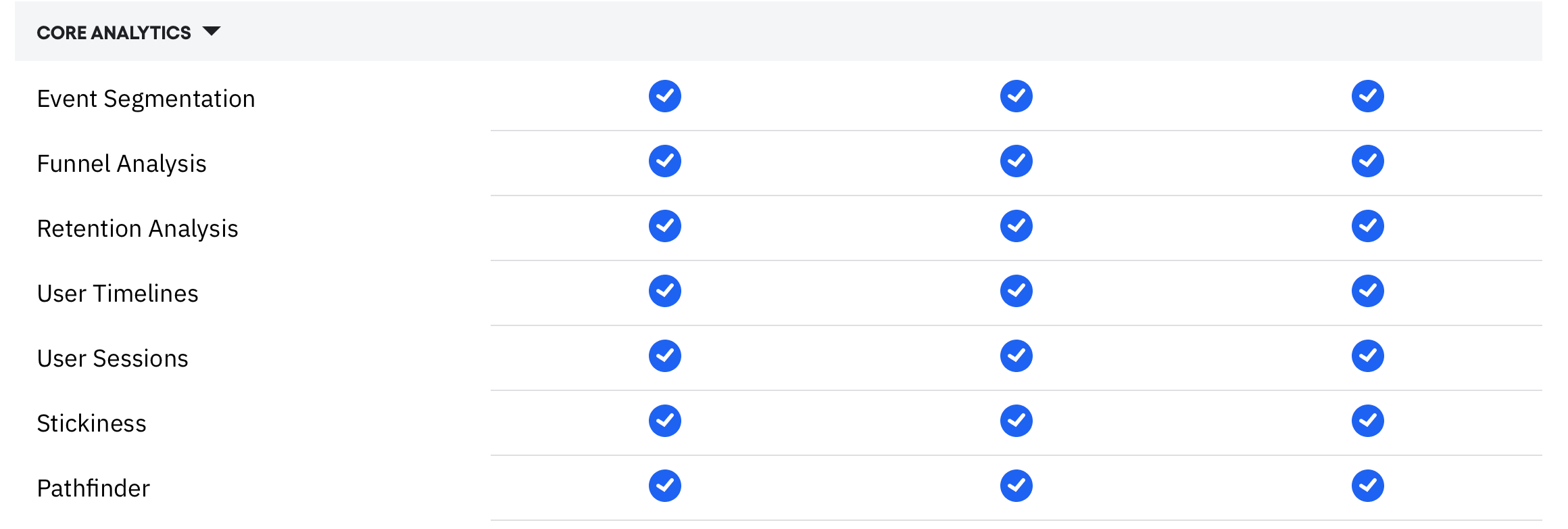This screenshot has height=529, width=1568.
Task: Click the Pathfinder feature name
Action: point(93,488)
